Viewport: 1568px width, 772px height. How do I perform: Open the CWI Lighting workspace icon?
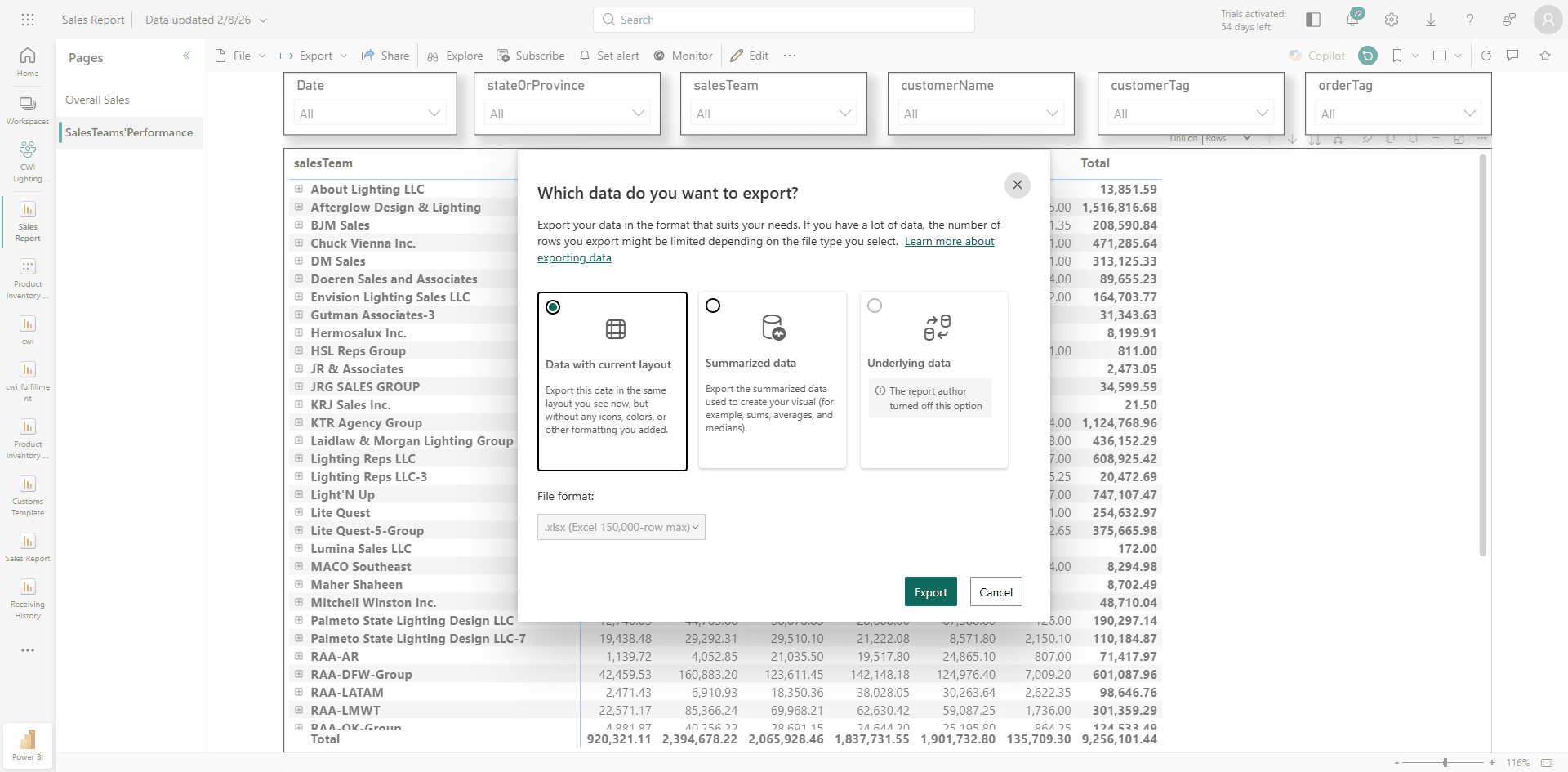[28, 162]
